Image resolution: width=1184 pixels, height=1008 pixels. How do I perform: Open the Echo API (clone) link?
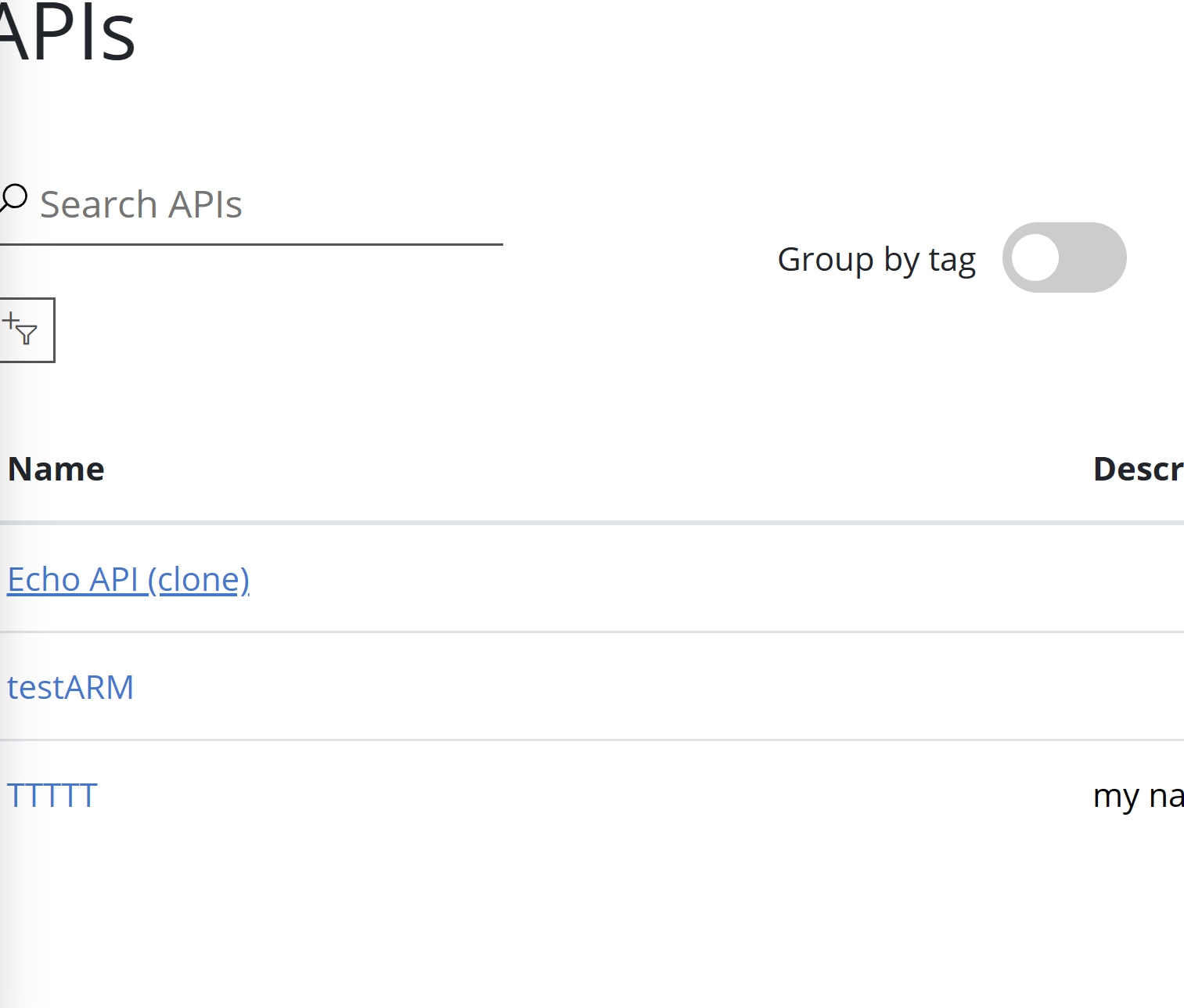[x=128, y=580]
